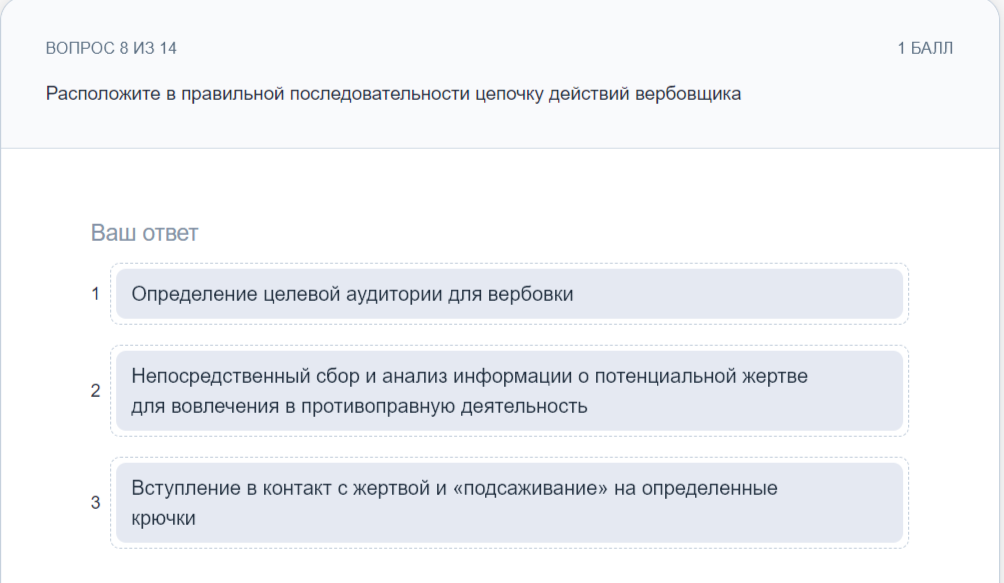
Task: Click the "1 БАЛЛ" score label
Action: coord(925,48)
